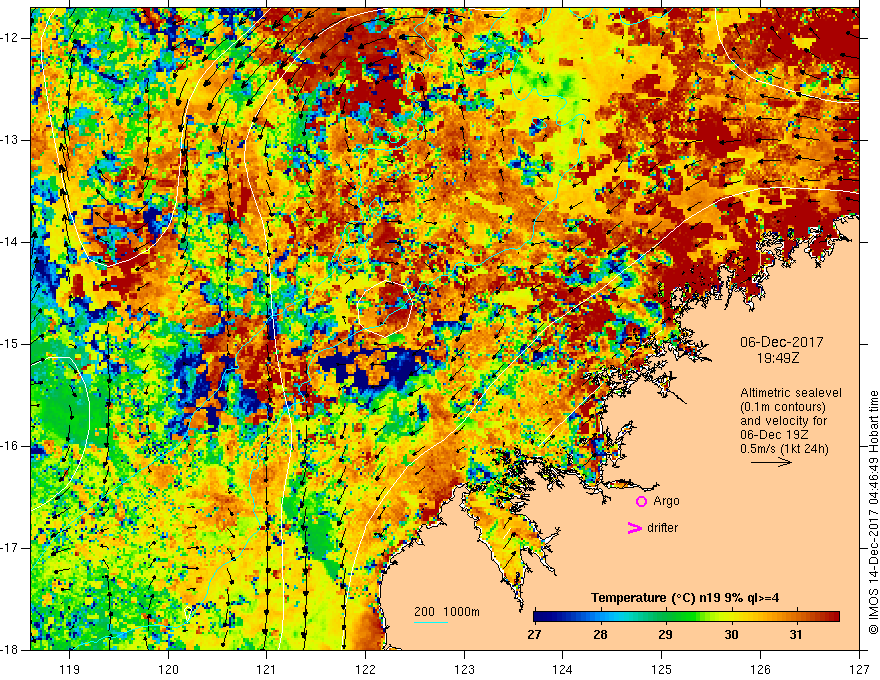Click latitude label -12 on left axis
The image size is (880, 680).
11,38
